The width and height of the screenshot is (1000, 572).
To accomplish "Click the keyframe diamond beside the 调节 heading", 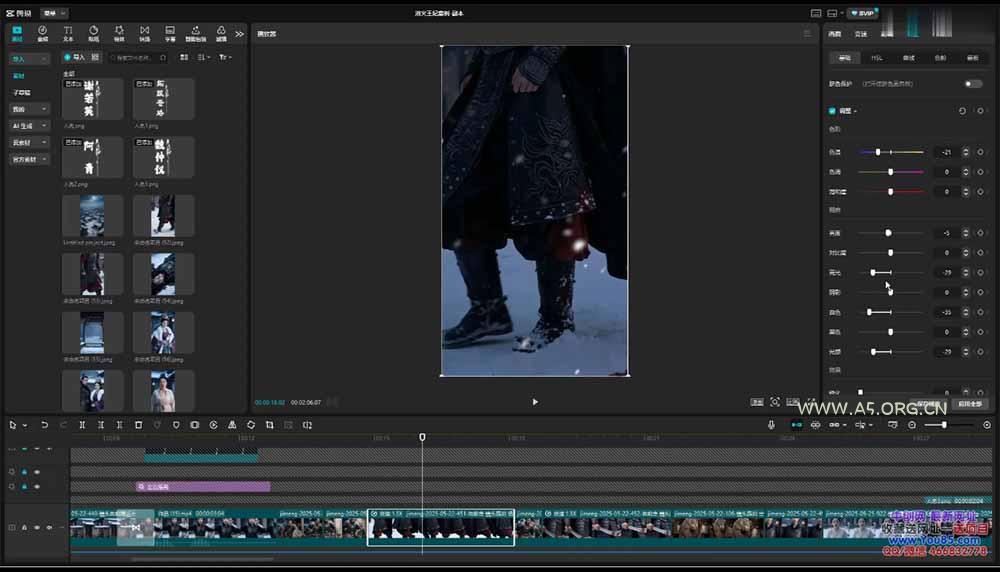I will coord(980,111).
